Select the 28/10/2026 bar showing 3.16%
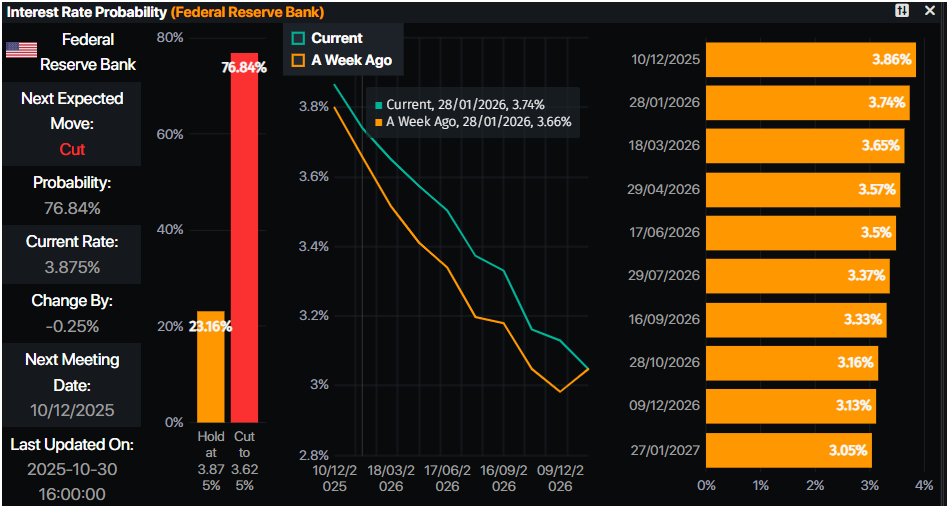 pyautogui.click(x=791, y=362)
